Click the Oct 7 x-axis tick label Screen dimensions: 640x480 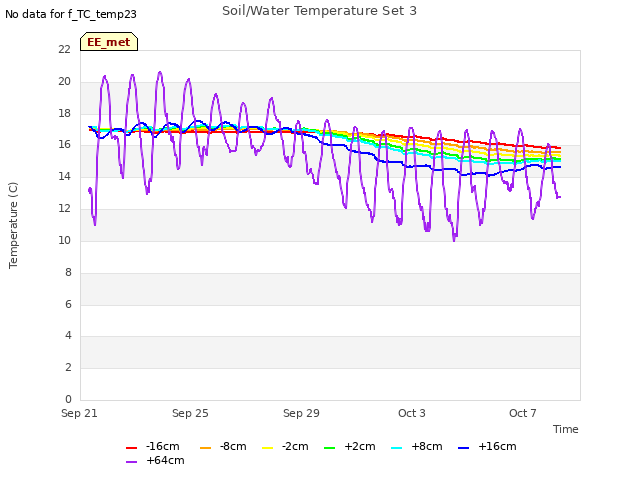click(522, 413)
